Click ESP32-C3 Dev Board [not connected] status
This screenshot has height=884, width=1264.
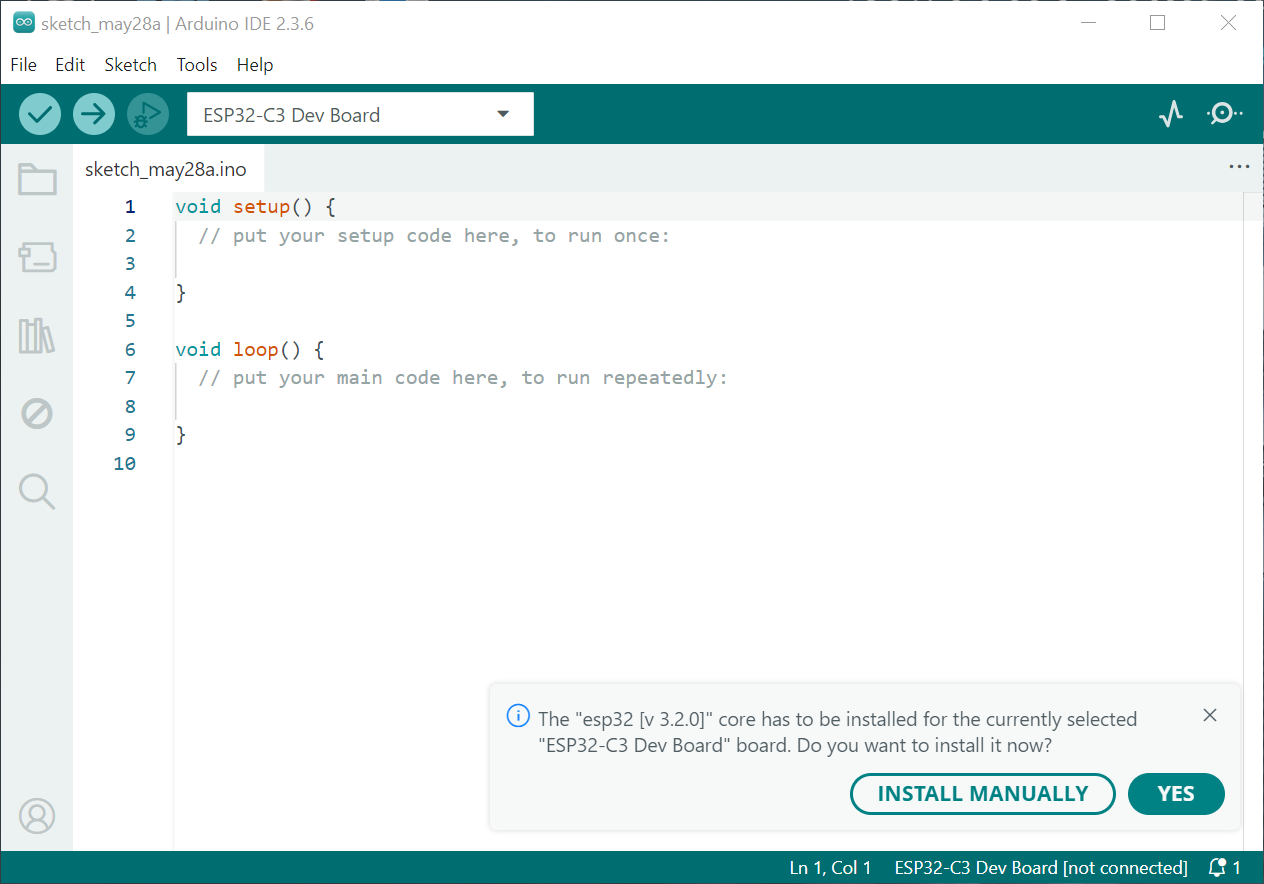[x=1041, y=868]
